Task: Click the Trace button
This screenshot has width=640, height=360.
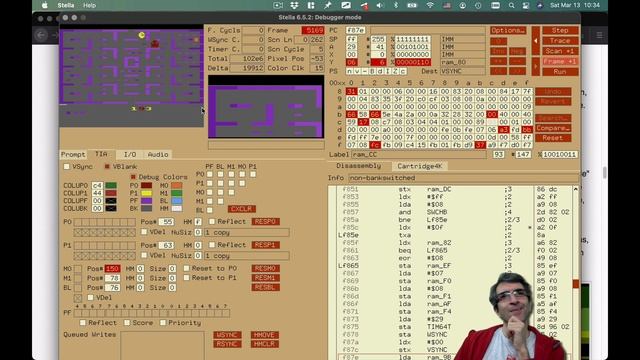Action: (560, 40)
